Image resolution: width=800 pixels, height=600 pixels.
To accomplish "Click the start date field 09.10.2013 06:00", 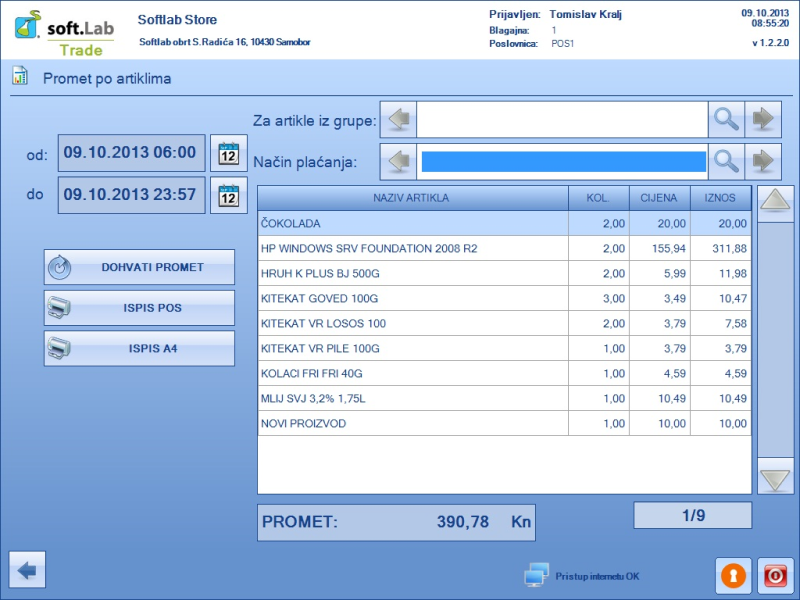I will pyautogui.click(x=131, y=153).
